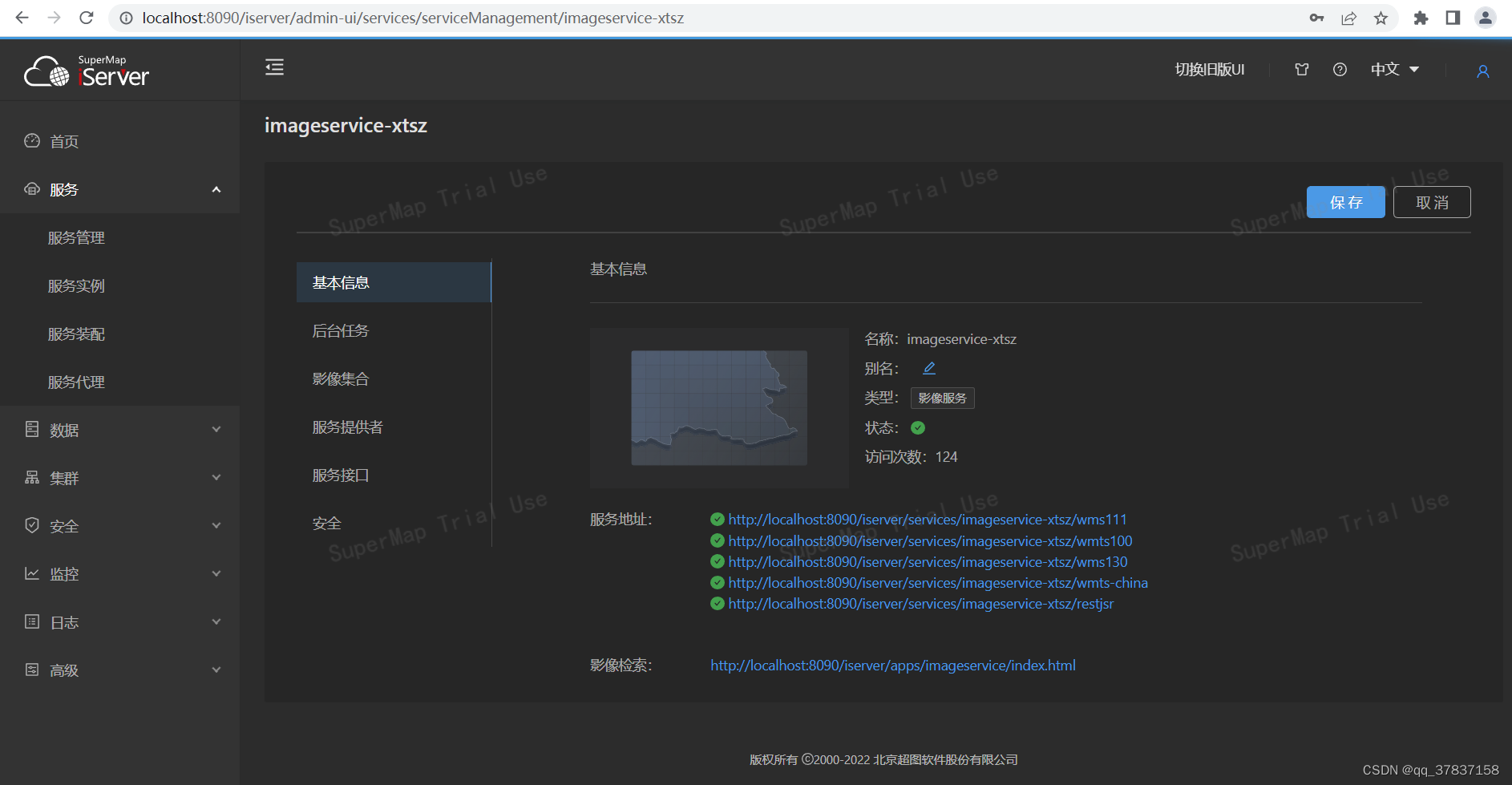Collapse the 服务 menu chevron
Viewport: 1512px width, 785px height.
pyautogui.click(x=216, y=190)
